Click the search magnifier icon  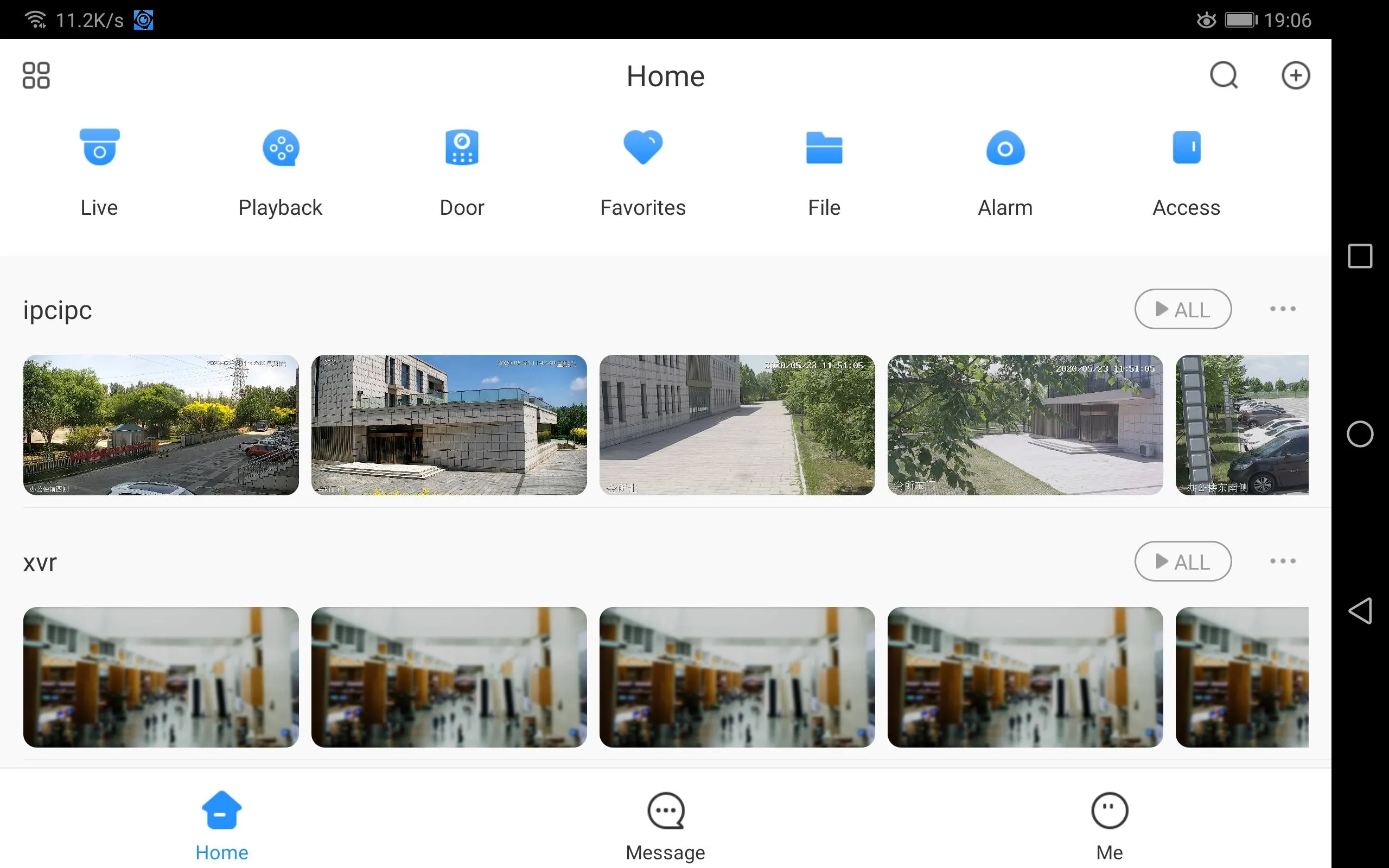click(x=1224, y=75)
